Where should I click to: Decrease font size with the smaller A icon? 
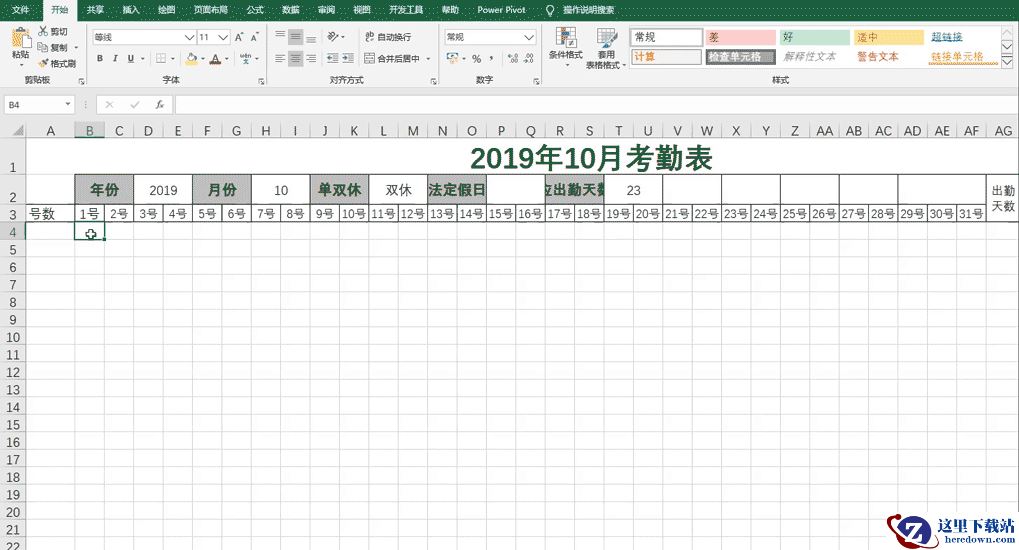click(x=254, y=37)
